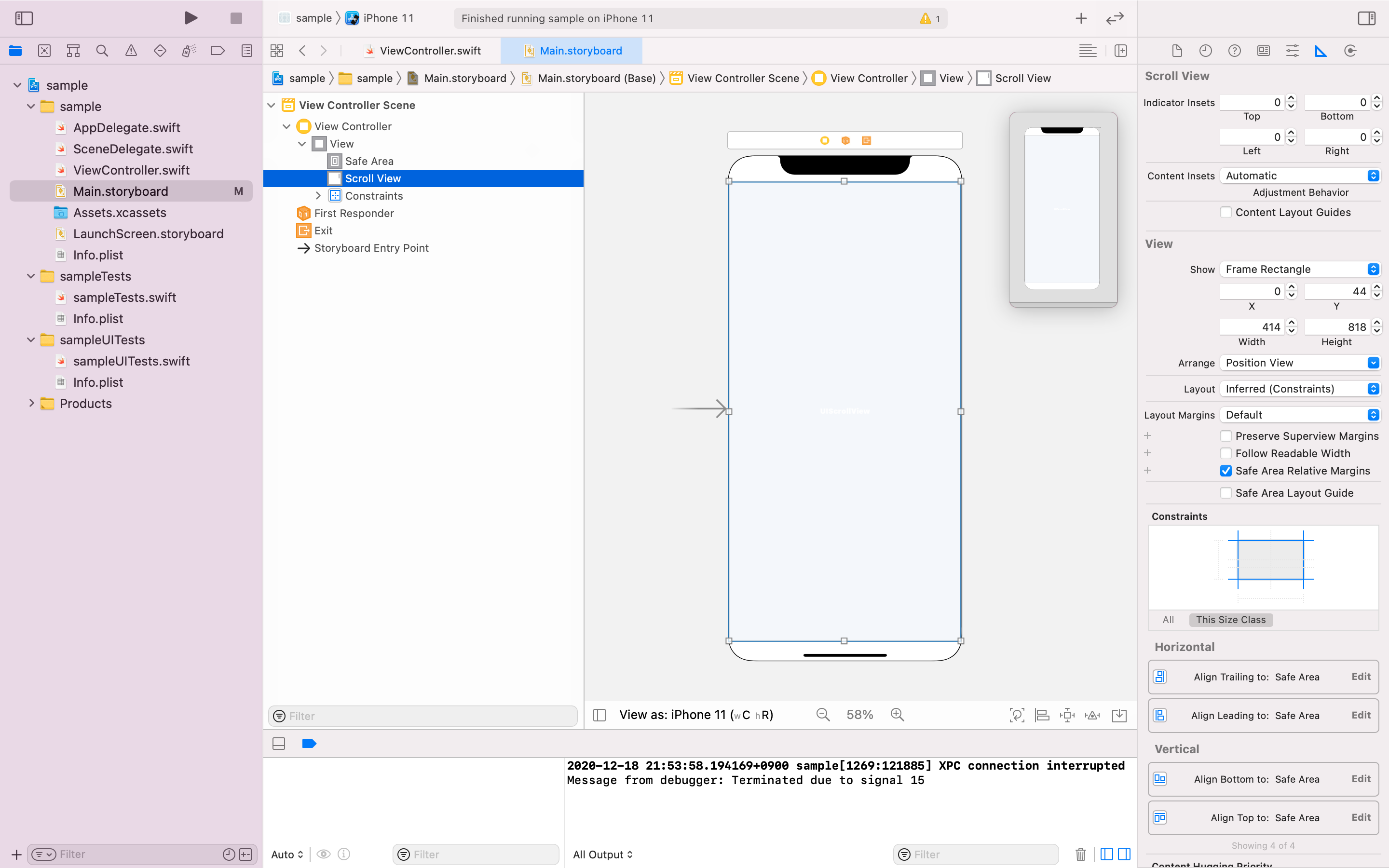Enable Content Layout Guides checkbox
Image resolution: width=1389 pixels, height=868 pixels.
click(1226, 212)
